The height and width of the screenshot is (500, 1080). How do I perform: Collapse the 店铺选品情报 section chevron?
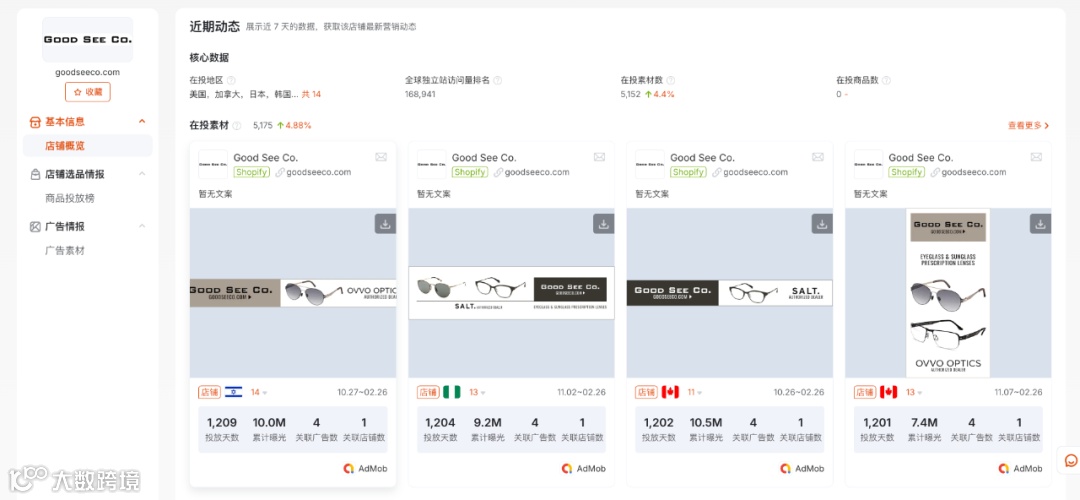(x=142, y=174)
